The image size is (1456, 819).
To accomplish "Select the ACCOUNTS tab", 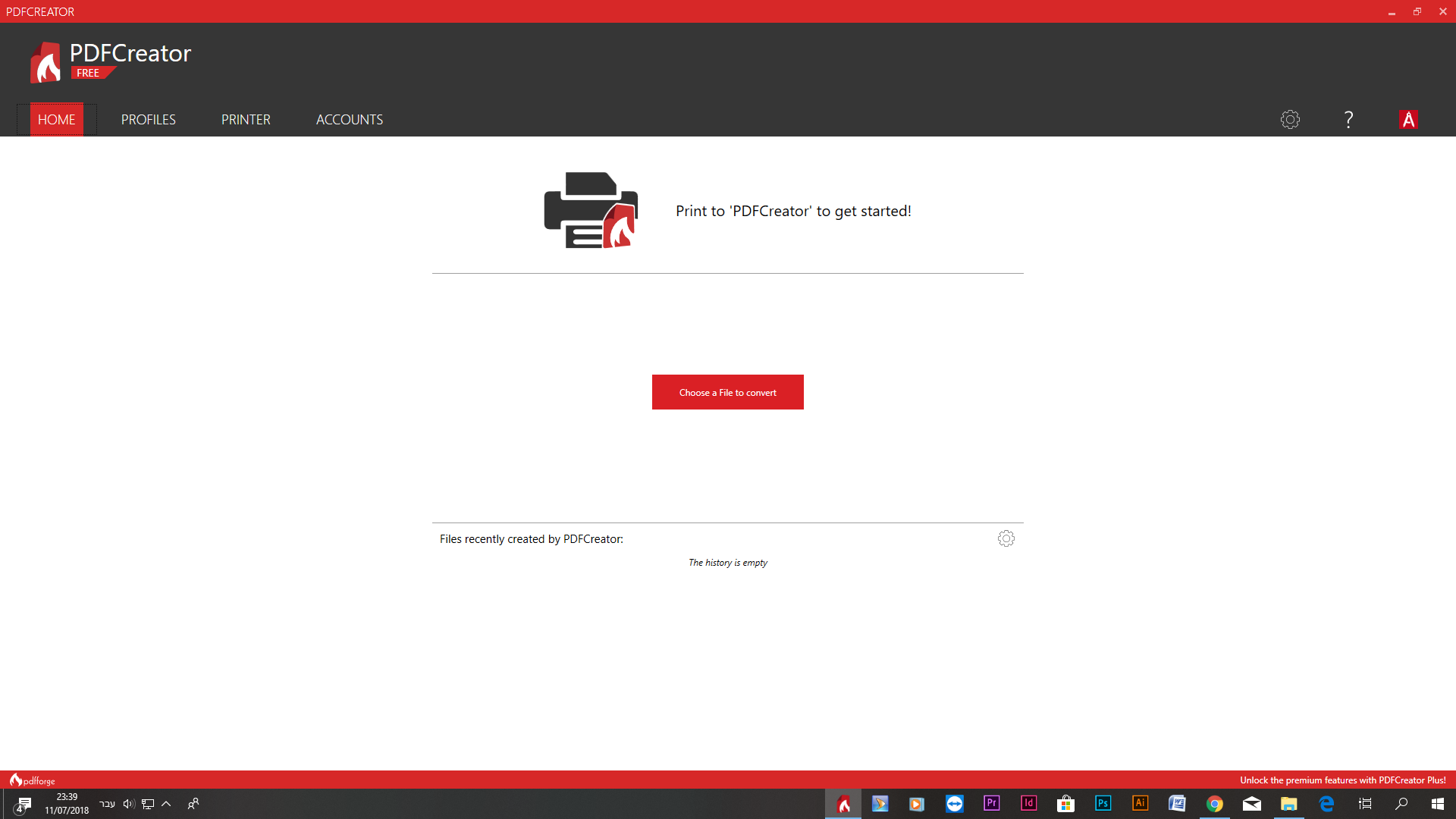I will point(350,120).
